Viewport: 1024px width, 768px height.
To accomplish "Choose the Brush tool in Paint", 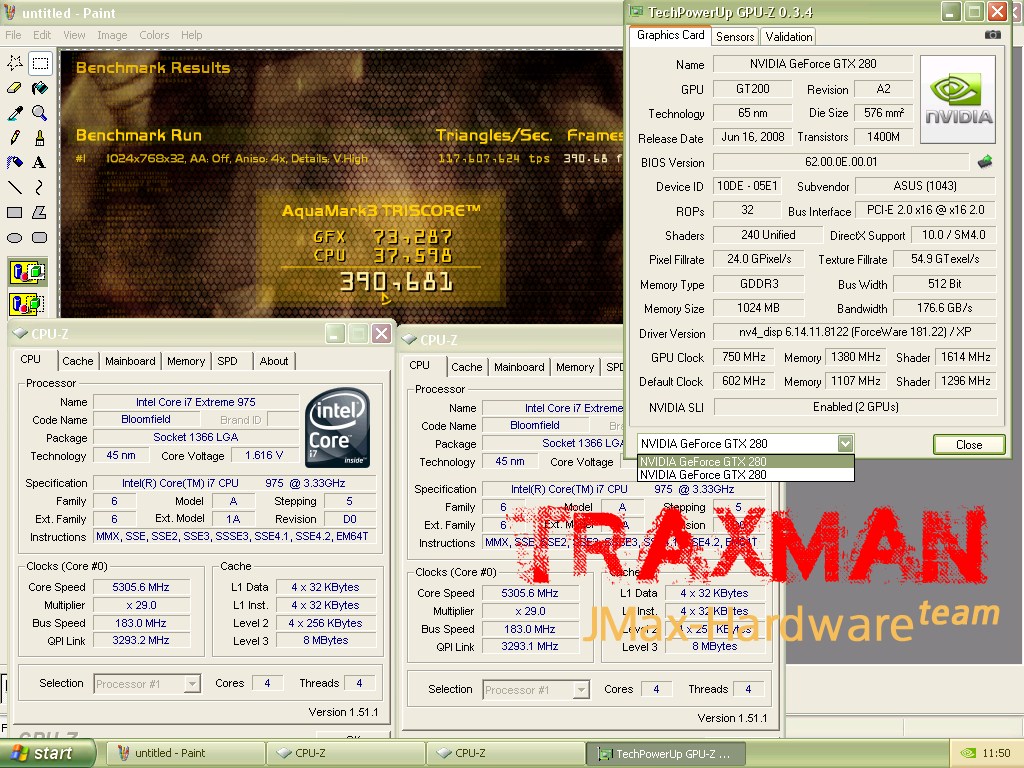I will pos(40,138).
